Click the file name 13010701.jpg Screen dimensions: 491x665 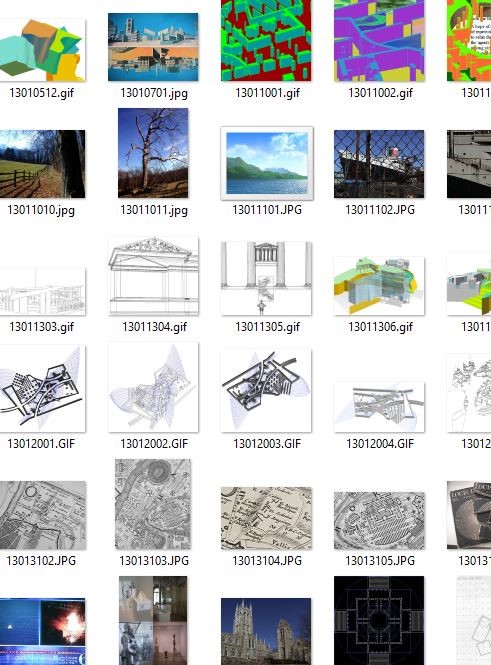[154, 93]
